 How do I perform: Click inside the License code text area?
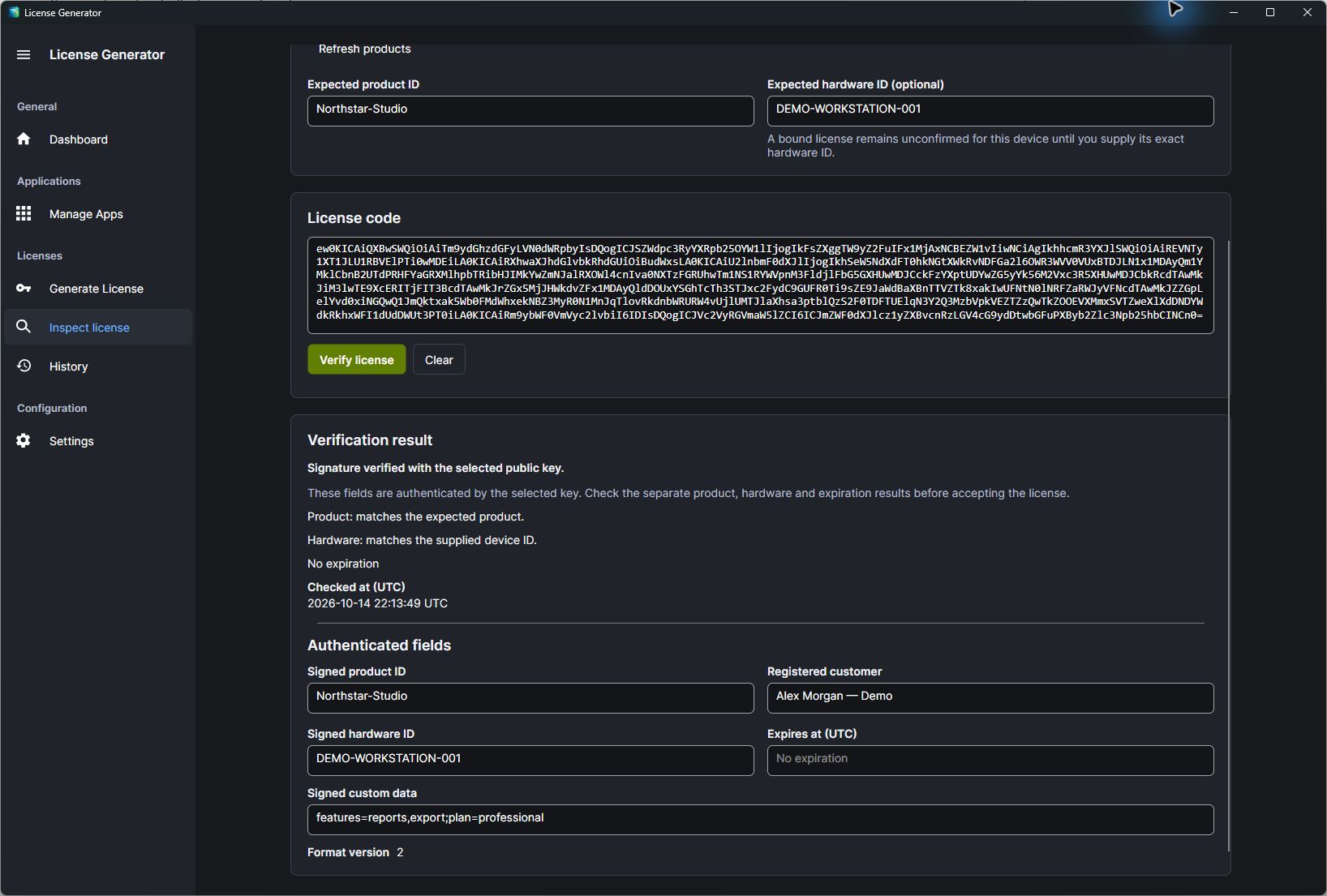[760, 285]
